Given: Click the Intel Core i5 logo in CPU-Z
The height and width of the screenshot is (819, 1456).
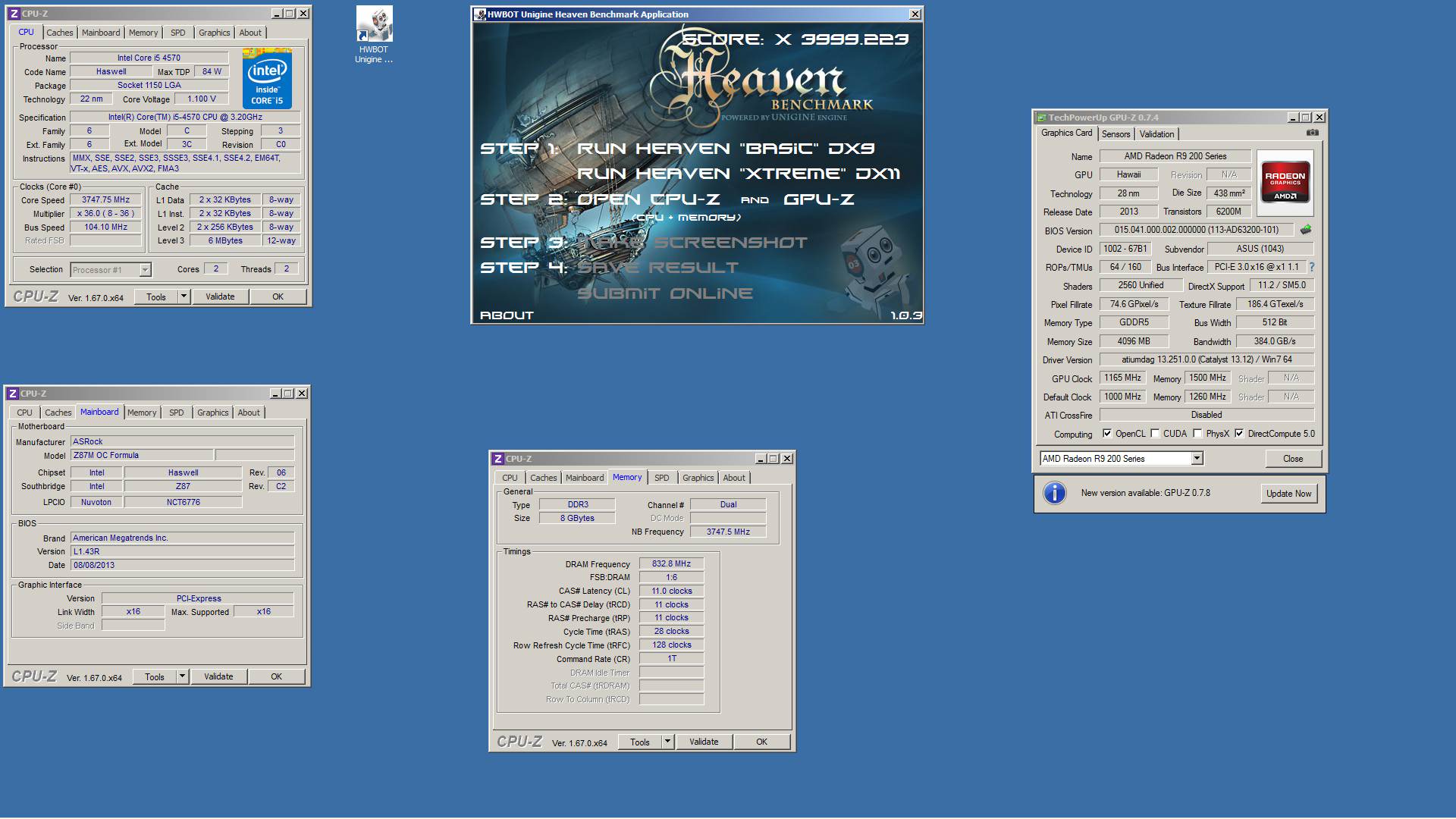Looking at the screenshot, I should tap(267, 79).
